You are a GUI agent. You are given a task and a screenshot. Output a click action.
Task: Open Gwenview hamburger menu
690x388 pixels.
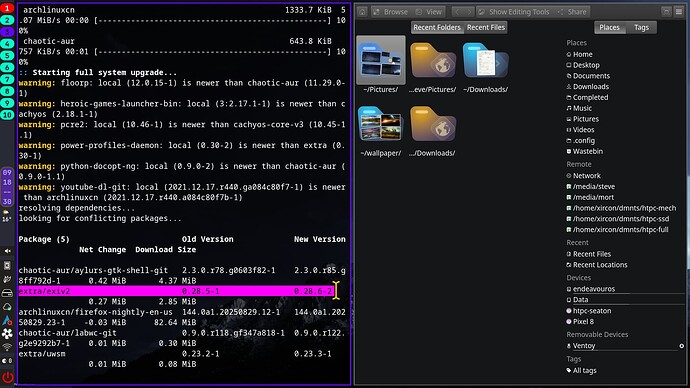click(679, 12)
